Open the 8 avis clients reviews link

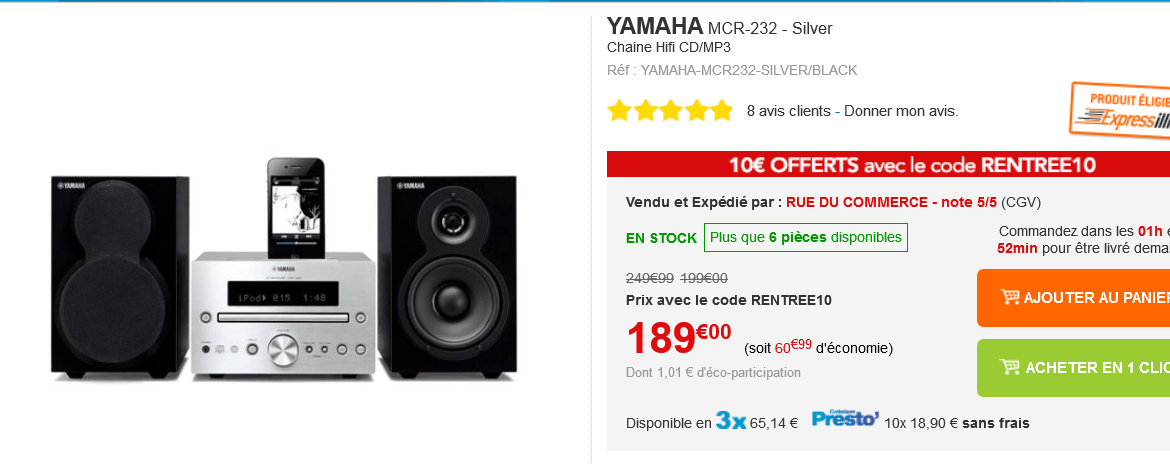point(788,111)
